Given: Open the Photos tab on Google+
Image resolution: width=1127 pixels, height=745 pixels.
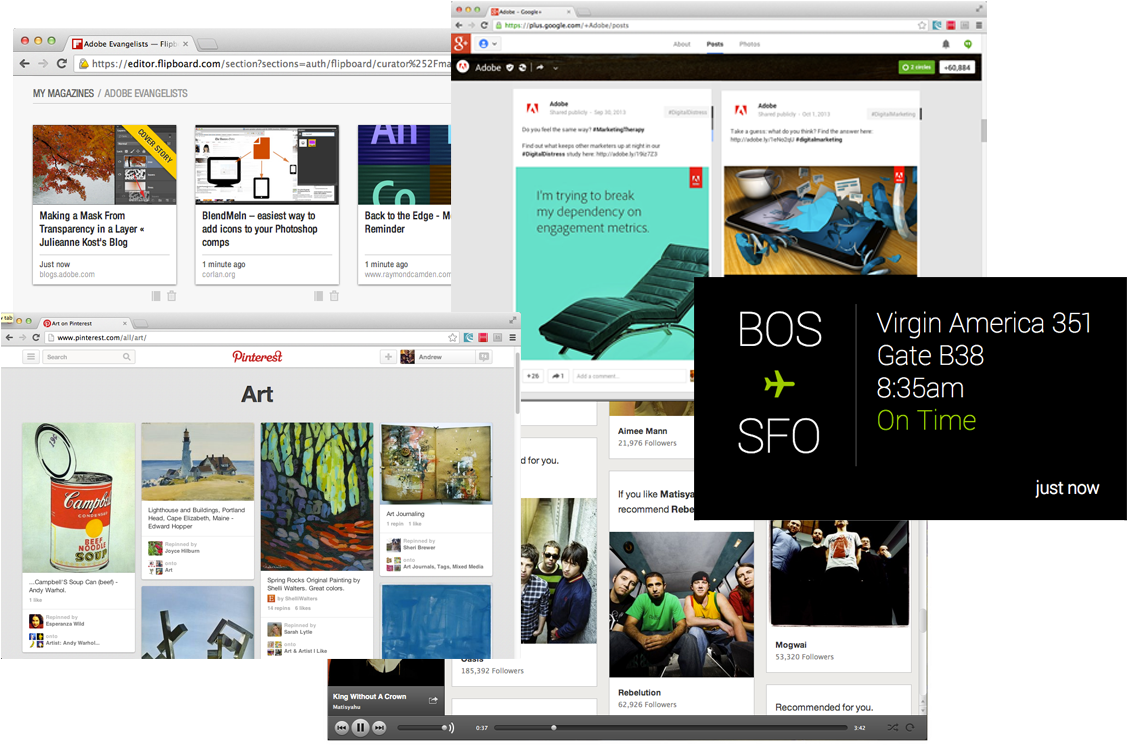Looking at the screenshot, I should (750, 45).
